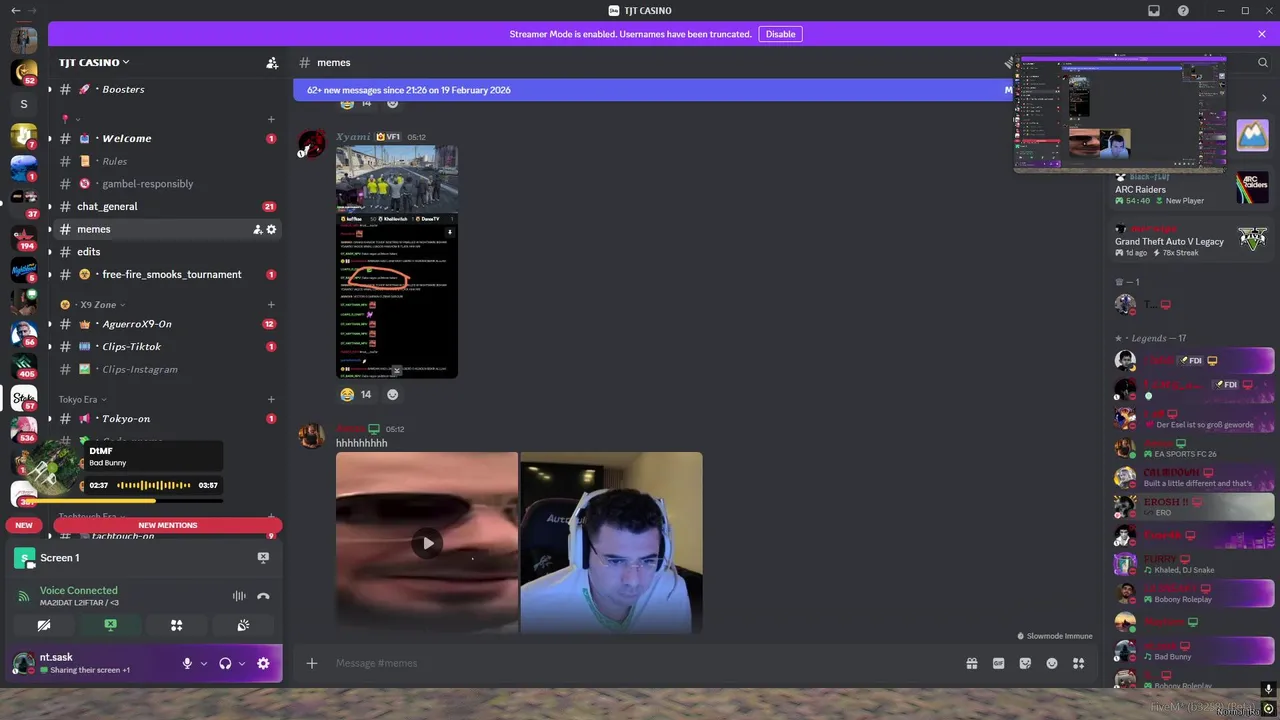
Task: Click the invite people icon on memes channel
Action: 257,229
